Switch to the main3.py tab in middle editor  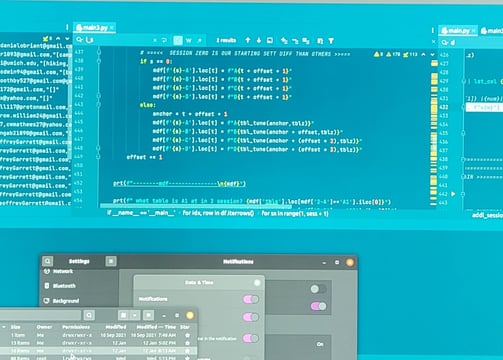pyautogui.click(x=94, y=28)
